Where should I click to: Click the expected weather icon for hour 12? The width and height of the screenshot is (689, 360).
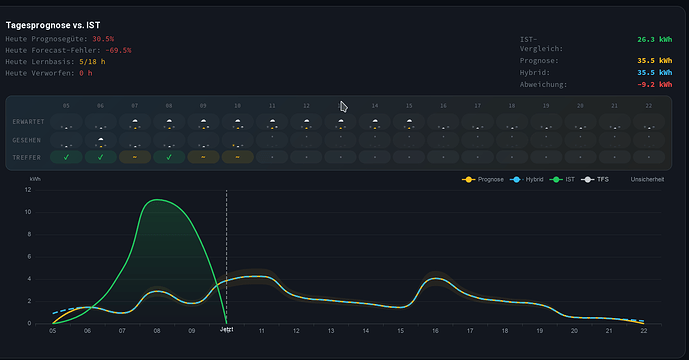(306, 122)
